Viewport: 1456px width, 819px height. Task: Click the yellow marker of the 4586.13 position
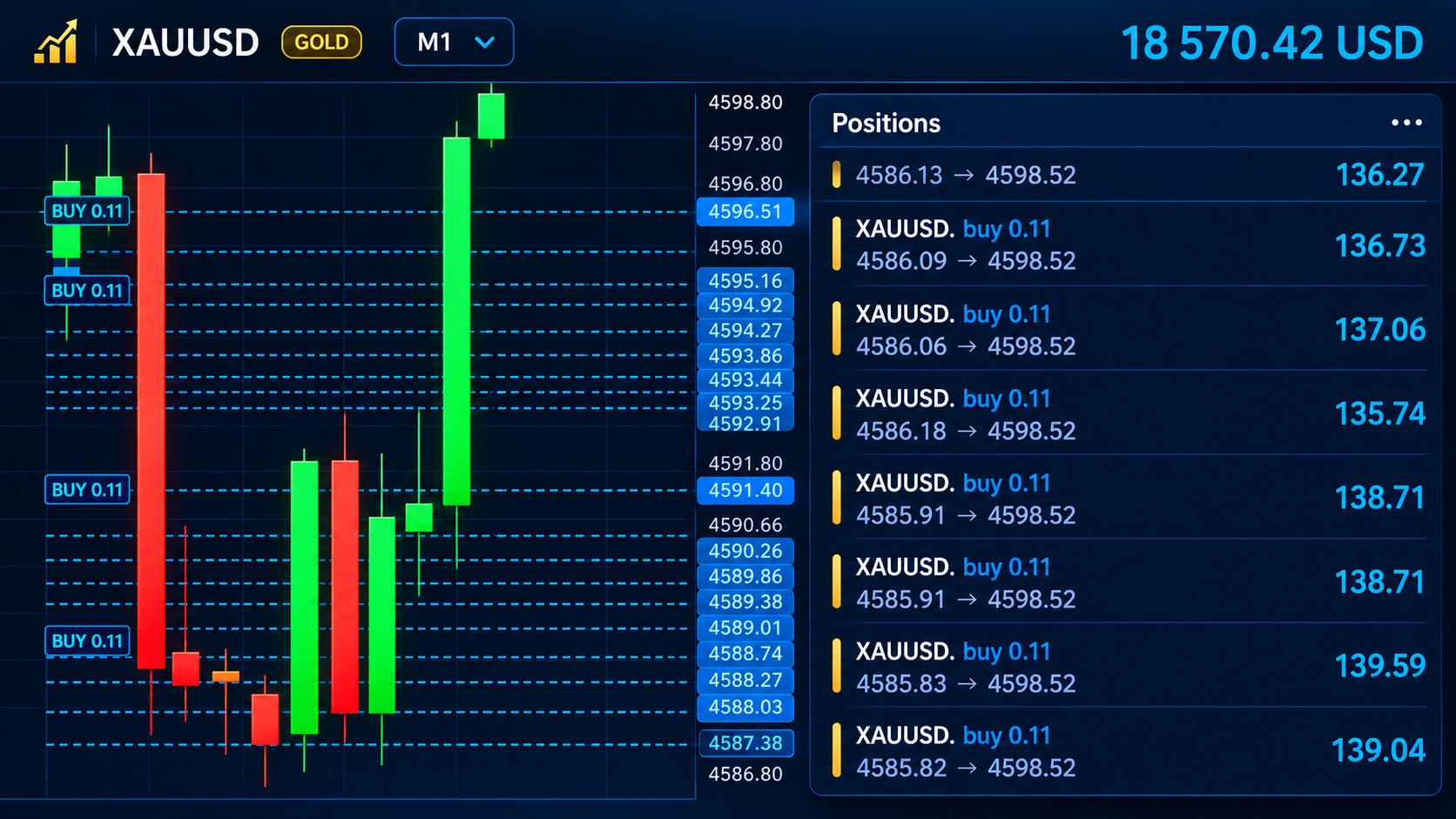[836, 175]
